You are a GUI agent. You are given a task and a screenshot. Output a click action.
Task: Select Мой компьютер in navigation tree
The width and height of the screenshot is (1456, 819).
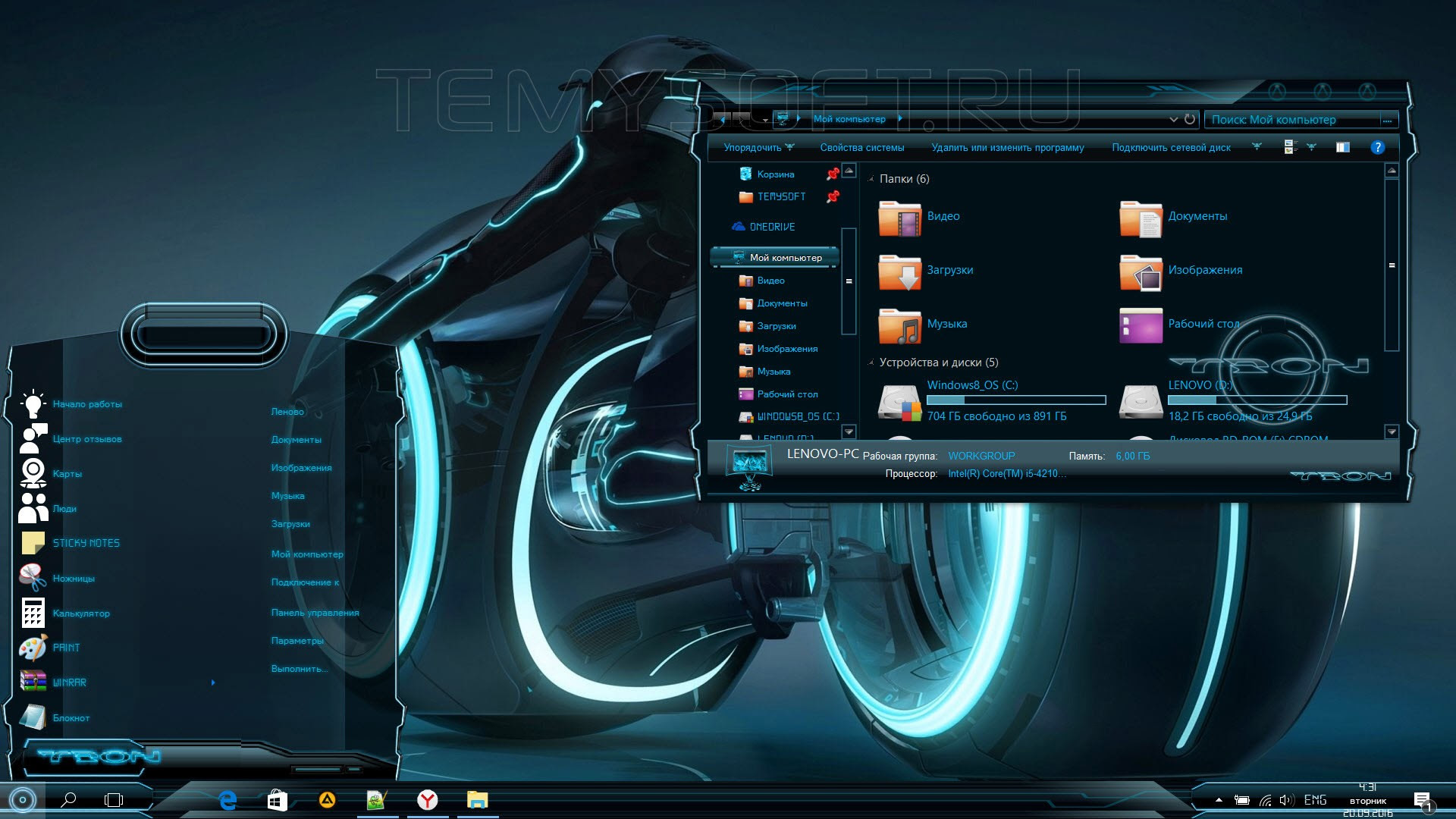pos(775,258)
